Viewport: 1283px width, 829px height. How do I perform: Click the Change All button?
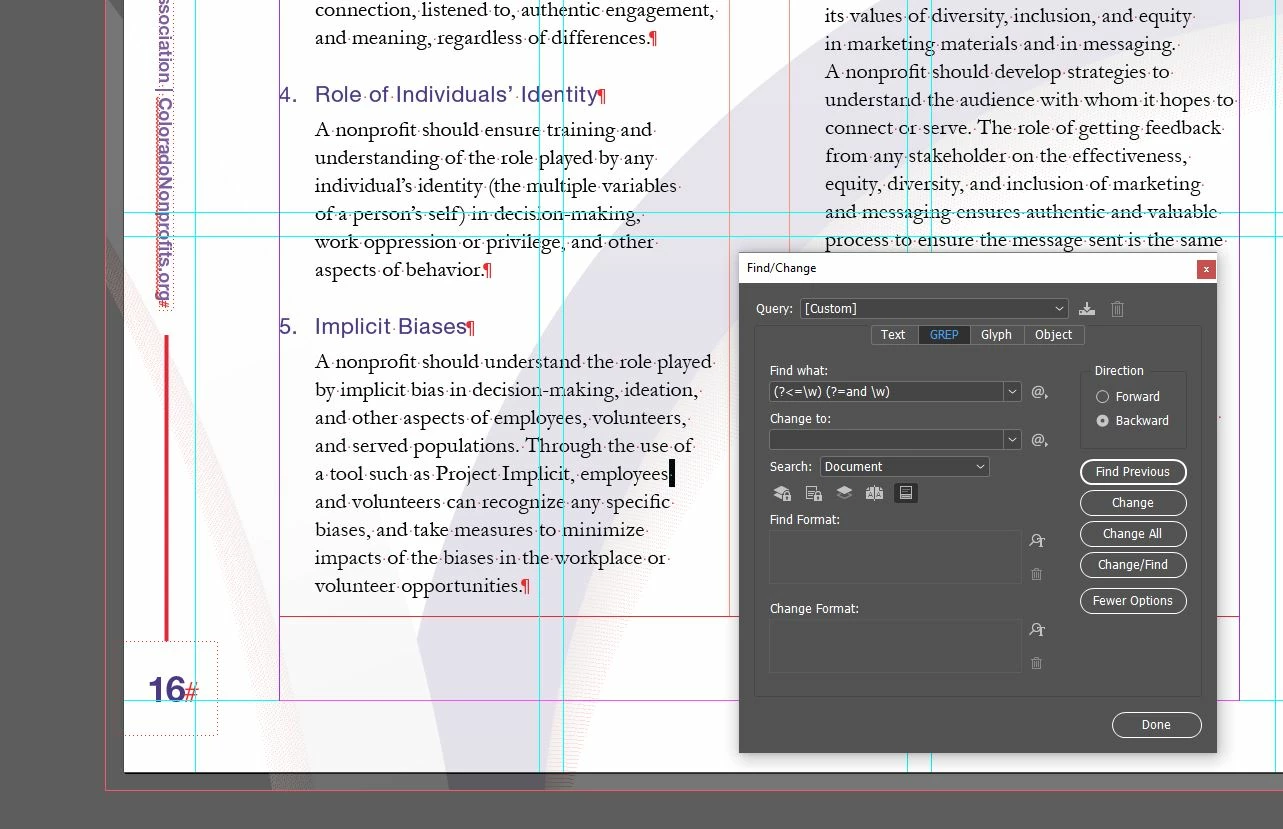[x=1133, y=534]
